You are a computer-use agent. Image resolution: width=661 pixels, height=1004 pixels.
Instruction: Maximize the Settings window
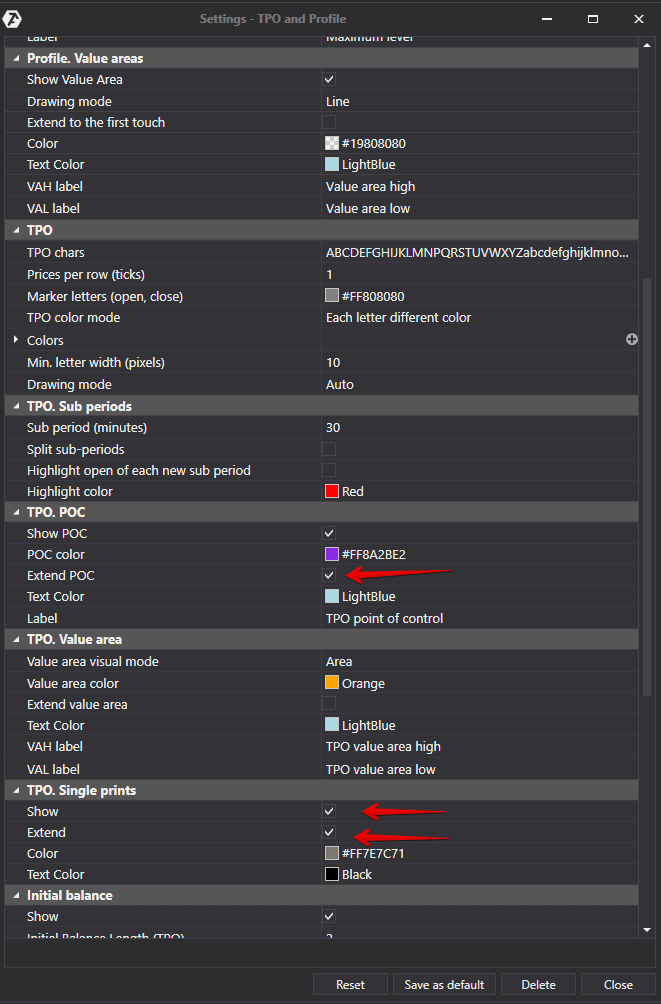click(593, 18)
